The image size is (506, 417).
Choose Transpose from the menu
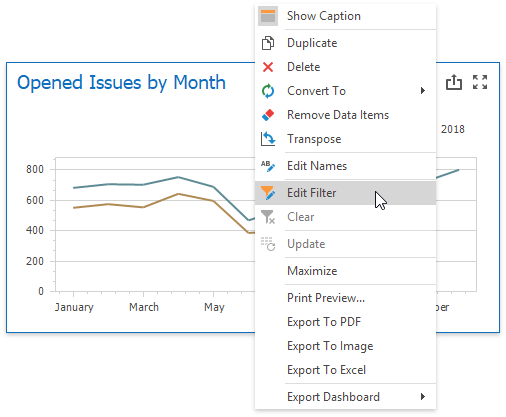pos(346,139)
